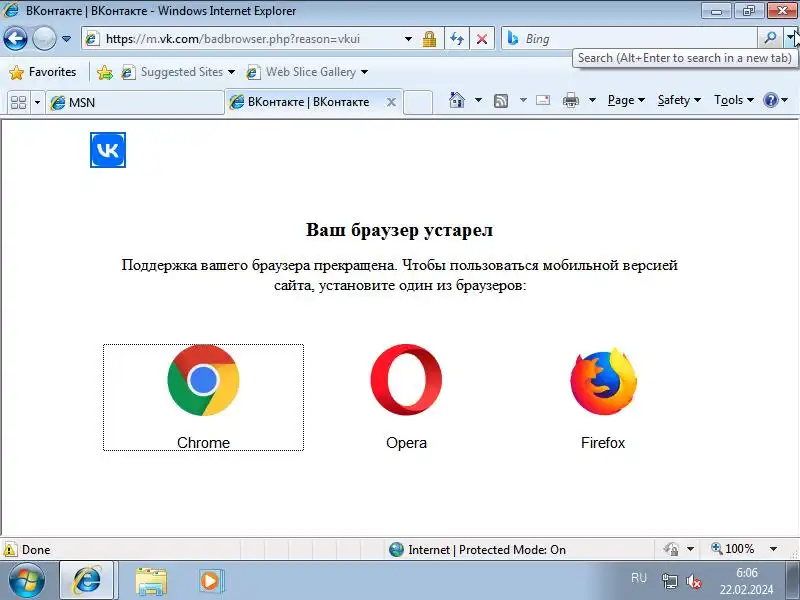
Task: Click the Add to Favorites Bar icon
Action: (x=105, y=72)
